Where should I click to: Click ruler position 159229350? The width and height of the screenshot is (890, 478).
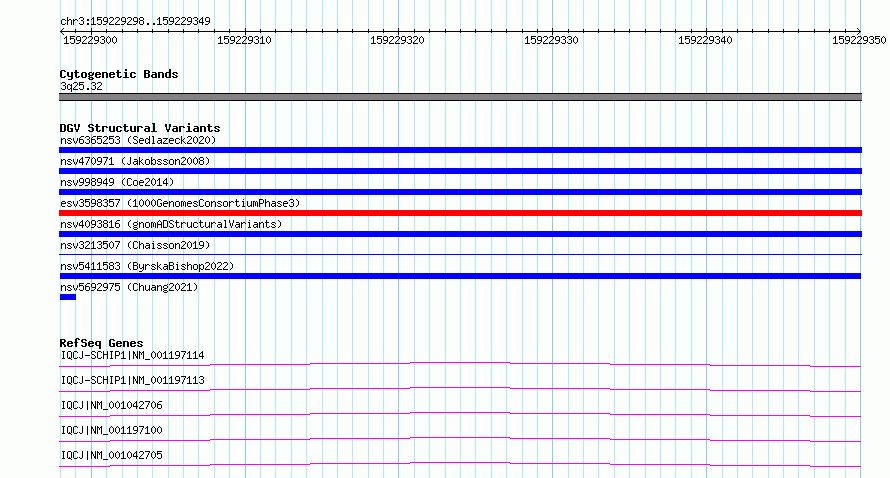859,40
